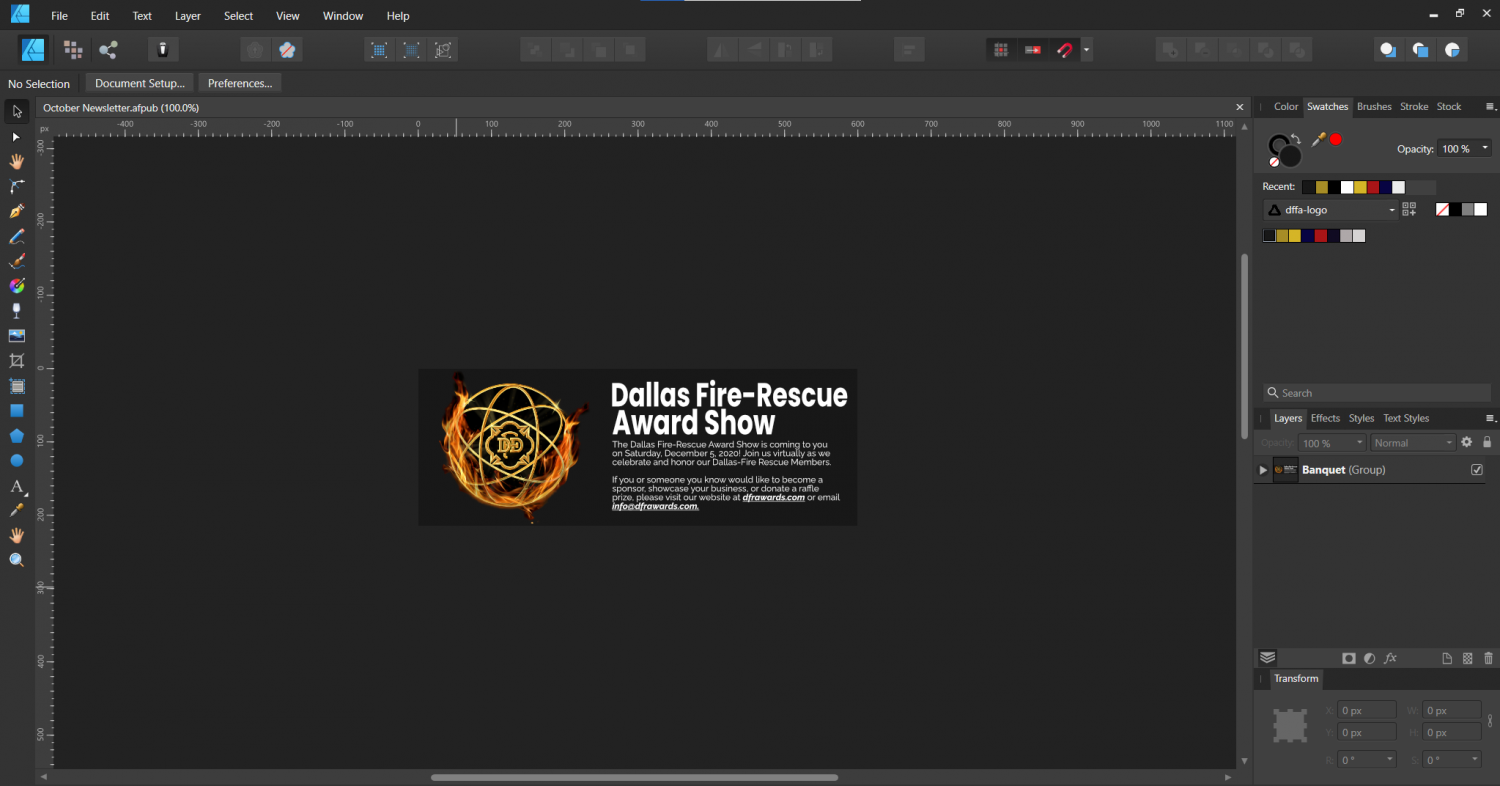The width and height of the screenshot is (1500, 786).
Task: Pick the Pencil tool in the toolbar
Action: tap(16, 236)
